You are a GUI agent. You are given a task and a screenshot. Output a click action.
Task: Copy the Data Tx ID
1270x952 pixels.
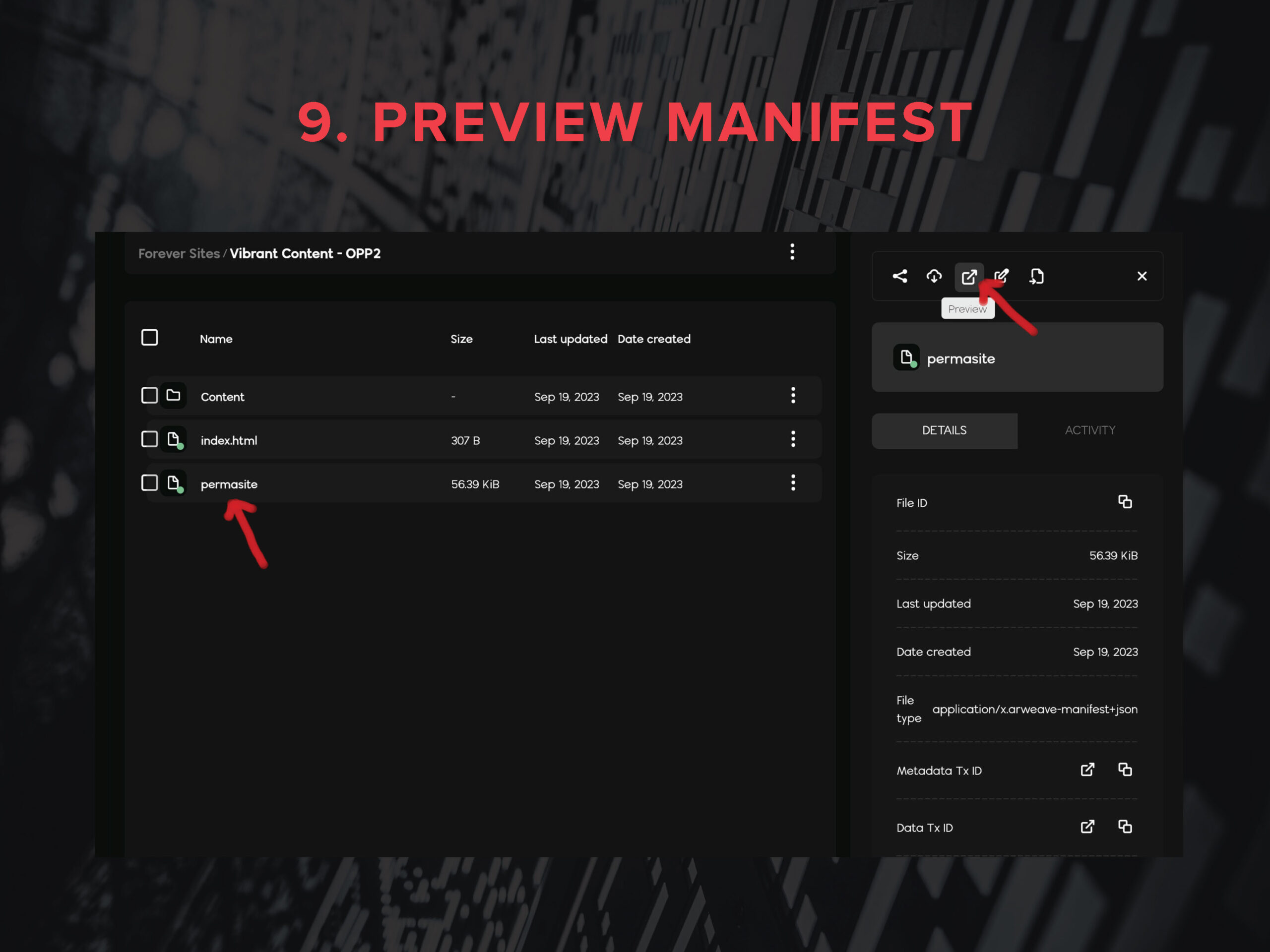[1125, 827]
